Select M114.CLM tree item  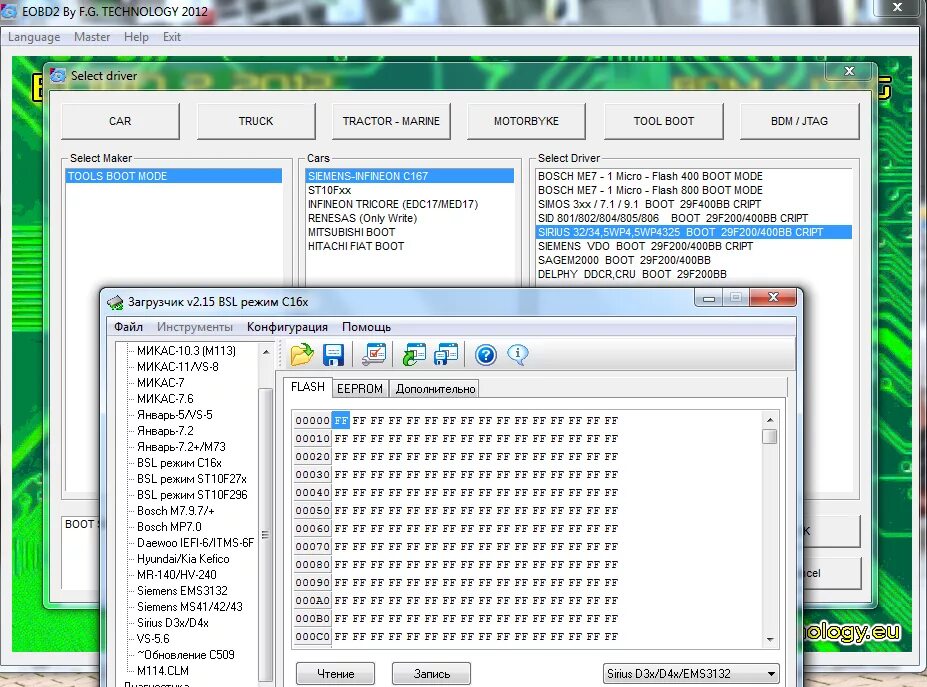pyautogui.click(x=163, y=670)
